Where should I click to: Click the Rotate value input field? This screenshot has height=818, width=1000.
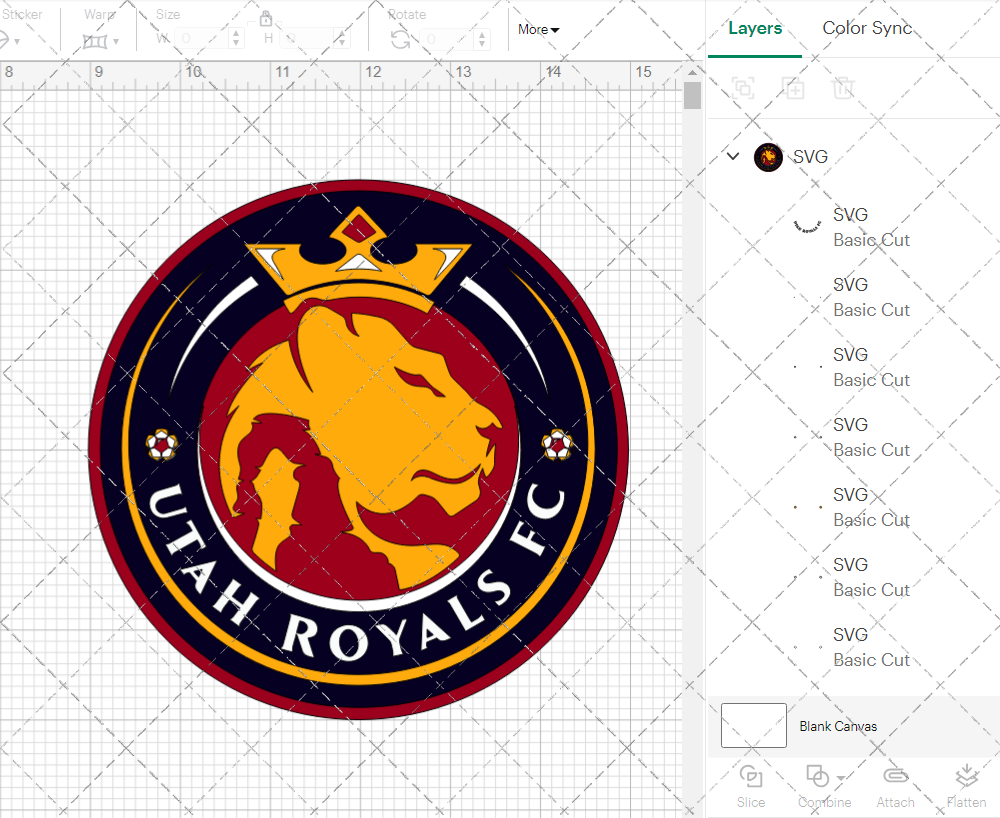pos(448,39)
